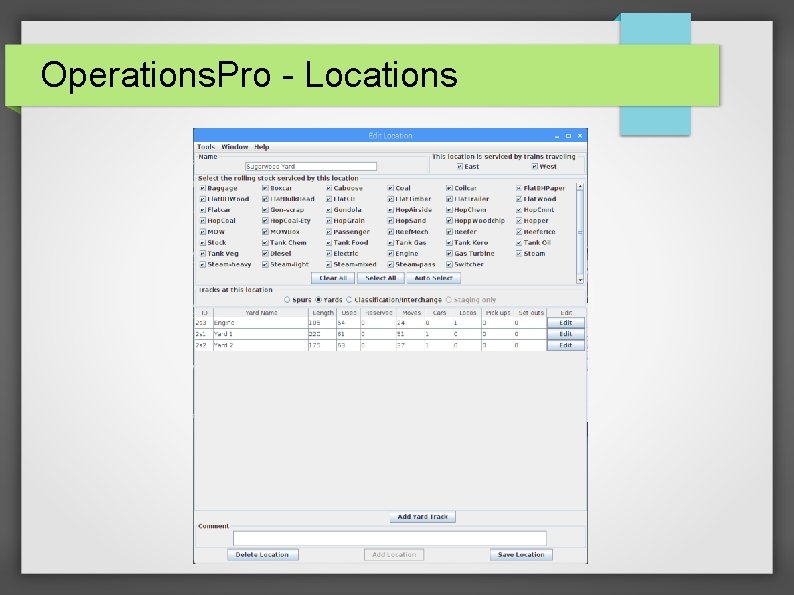Toggle the Tank Oil checkbox

point(519,243)
